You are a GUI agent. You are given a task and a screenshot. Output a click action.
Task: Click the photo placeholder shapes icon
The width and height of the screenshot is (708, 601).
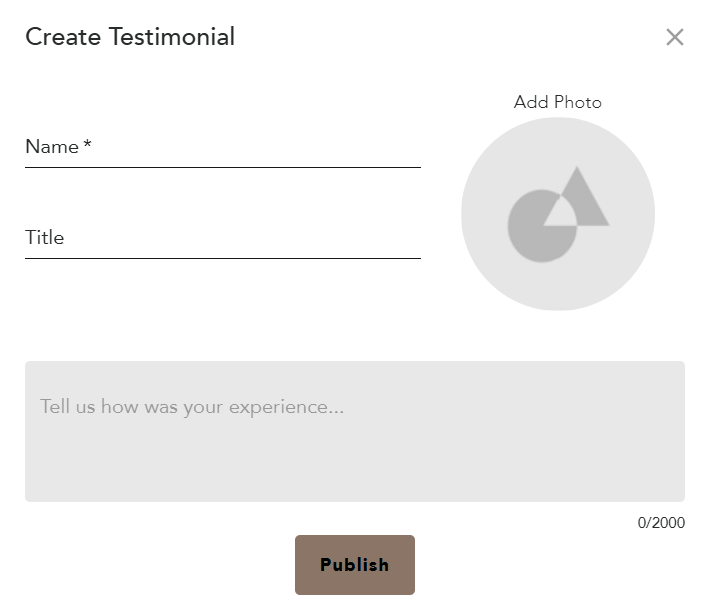[x=558, y=215]
